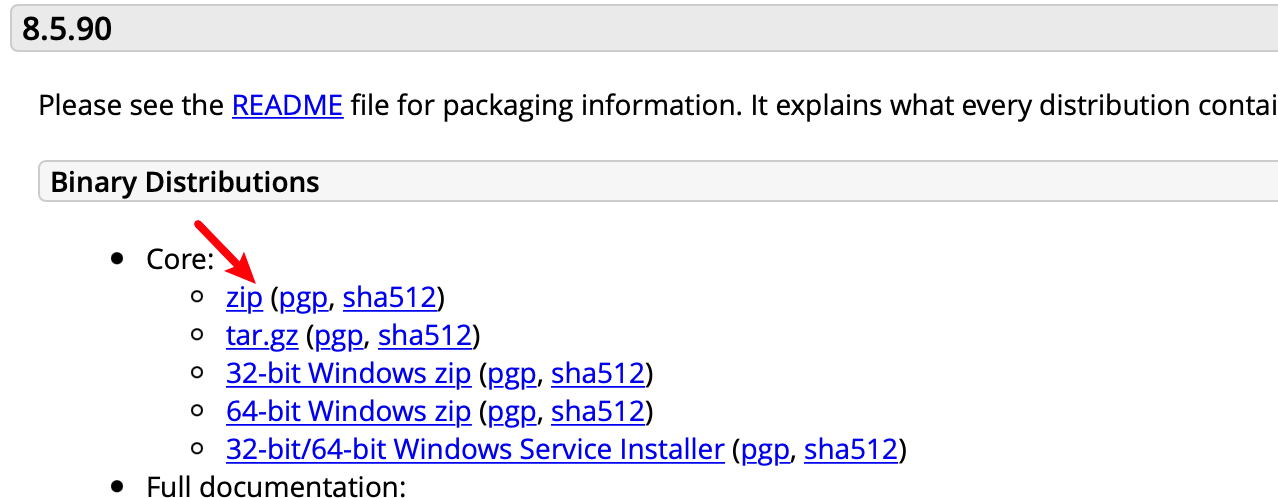The height and width of the screenshot is (498, 1278).
Task: Click the Core list item label
Action: [180, 260]
